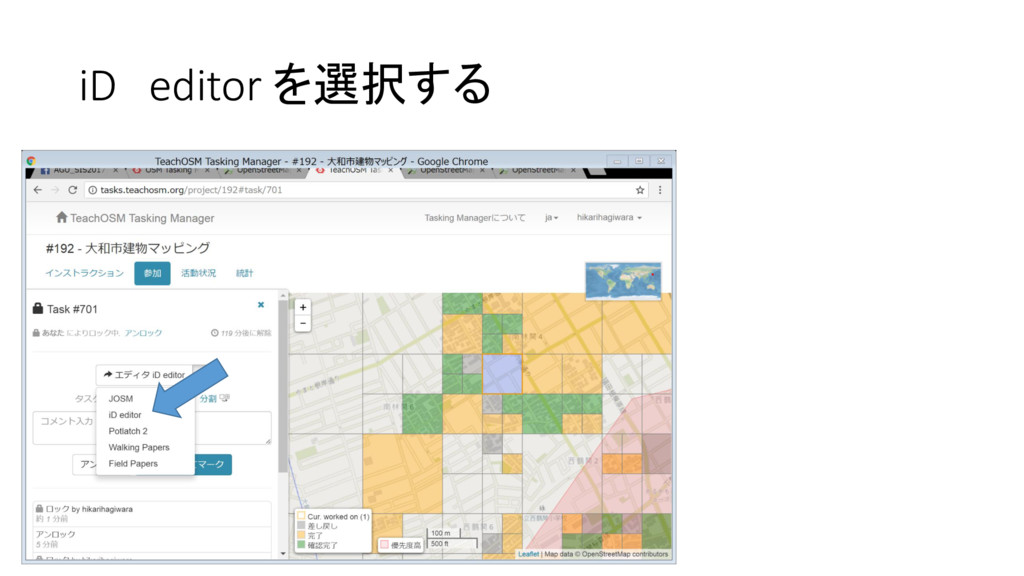Click the lock icon in ロック by hikarihagiwara
1024x576 pixels.
(39, 509)
